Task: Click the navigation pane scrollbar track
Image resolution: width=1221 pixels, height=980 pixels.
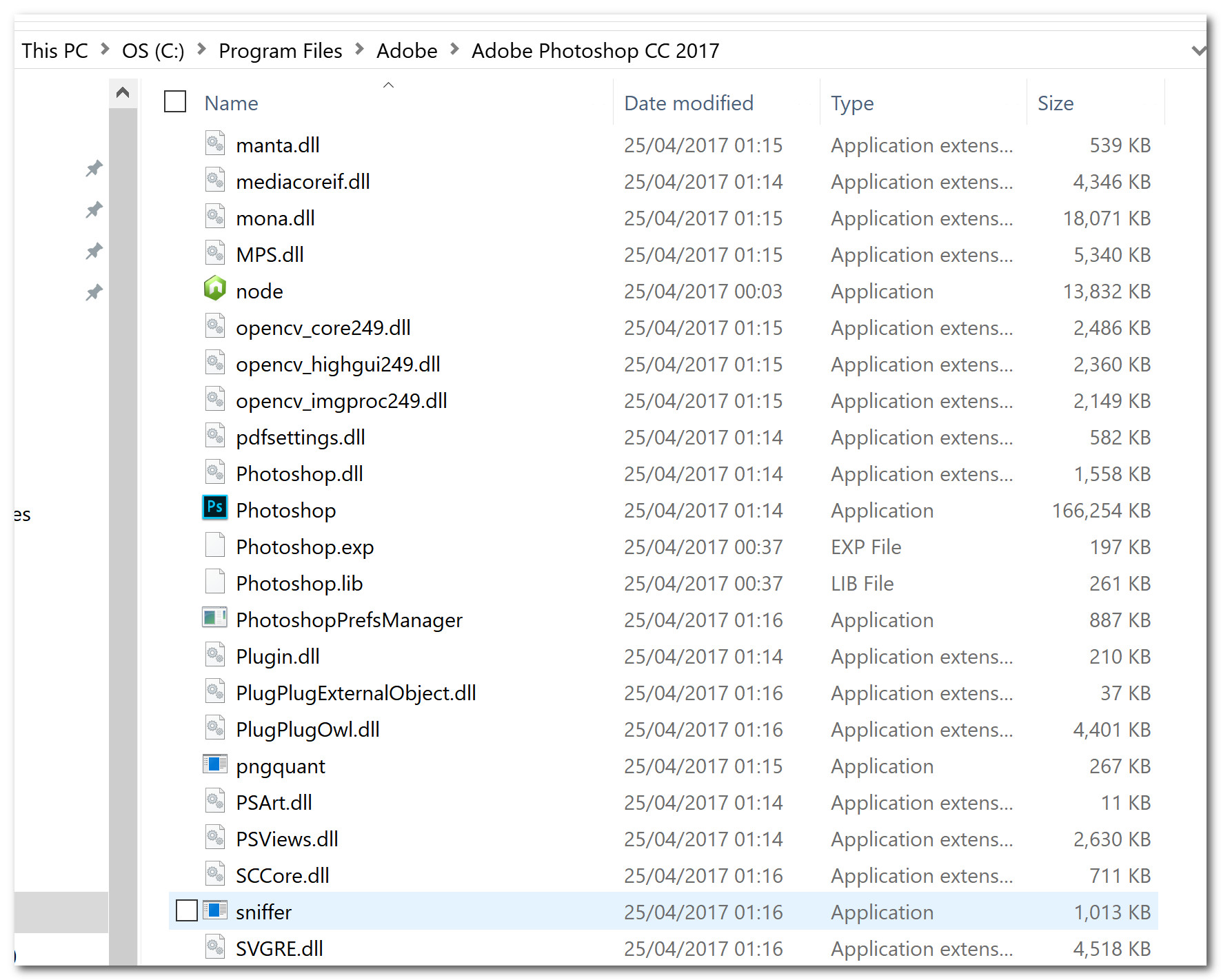Action: (123, 535)
